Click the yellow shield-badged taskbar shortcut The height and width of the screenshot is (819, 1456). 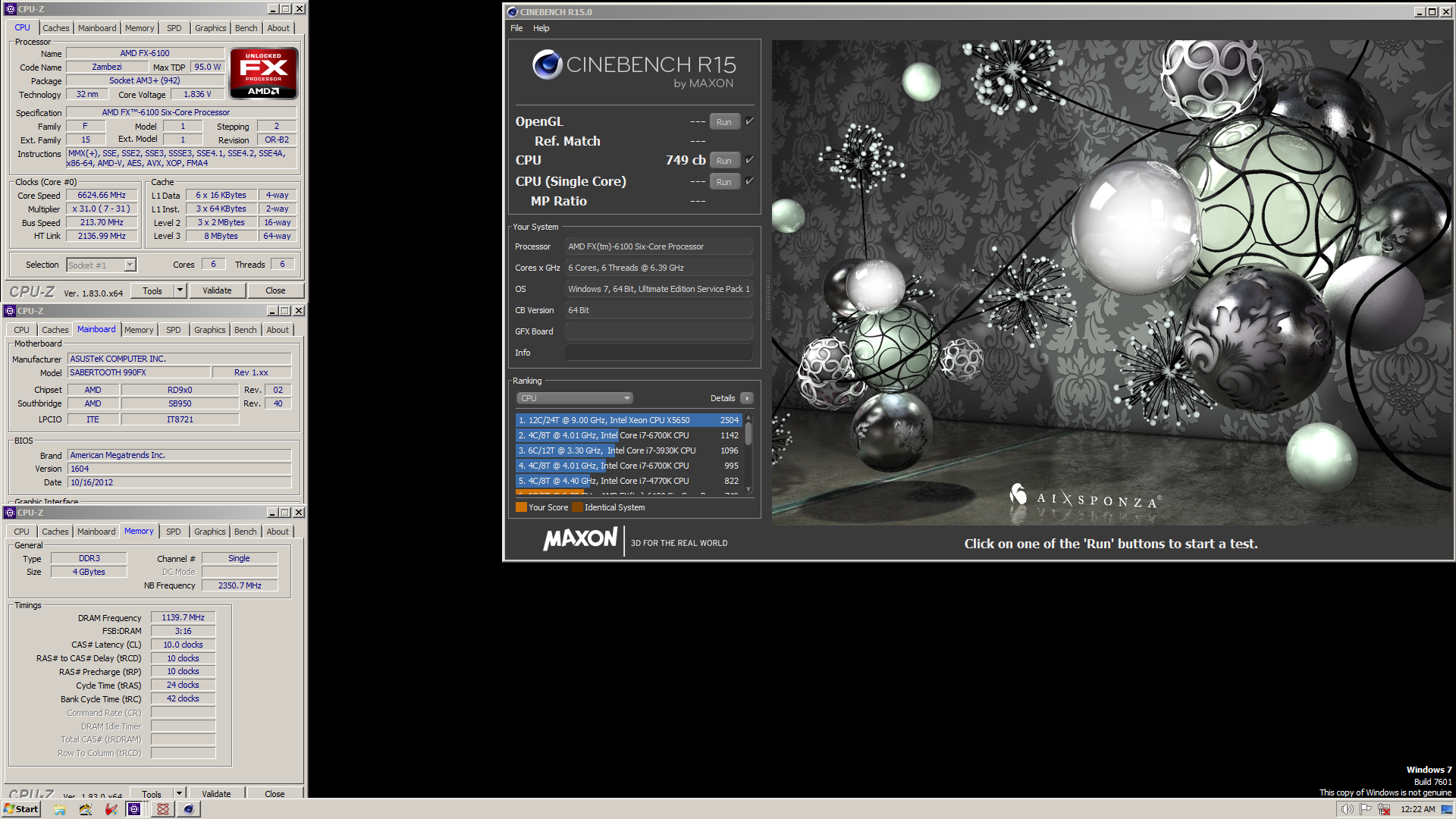86,809
